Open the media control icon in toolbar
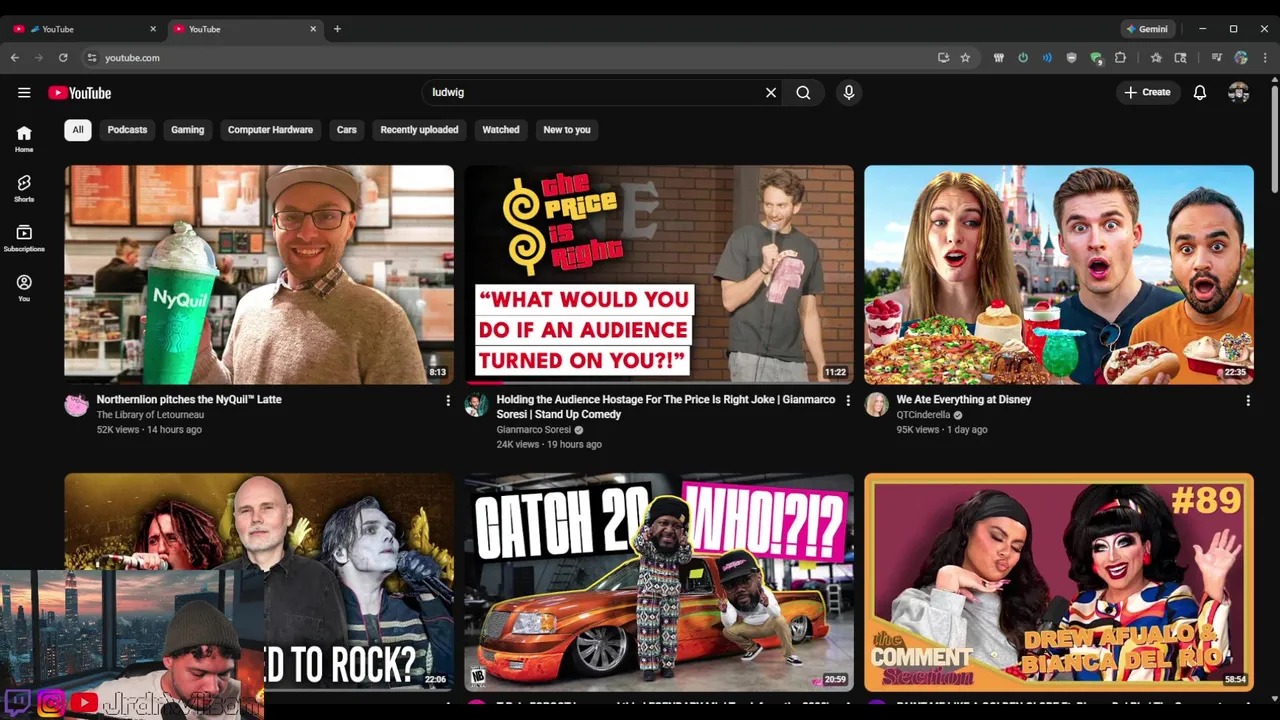 [1217, 58]
